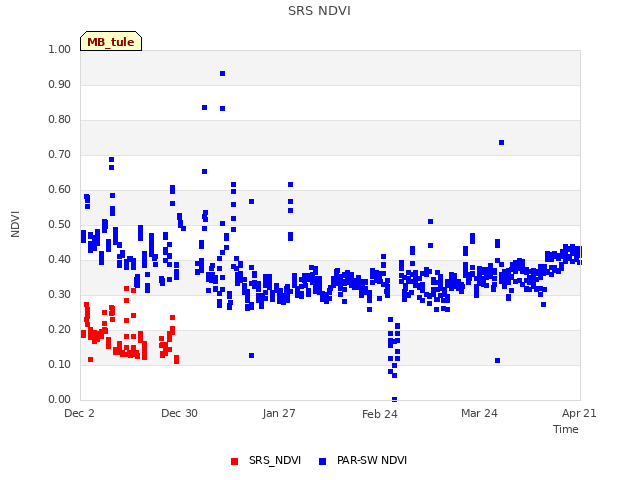This screenshot has width=640, height=480.
Task: Click the Dec 2 x-axis tick label
Action: pos(79,413)
